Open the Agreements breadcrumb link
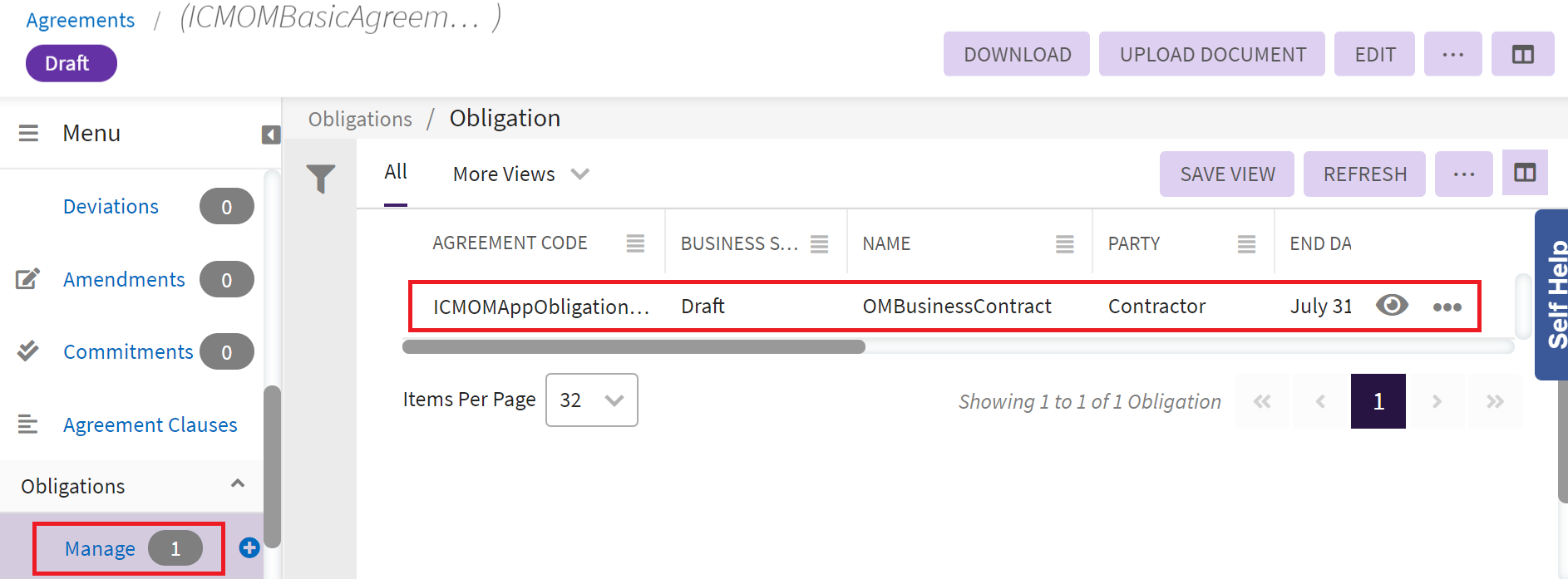Screen dimensions: 1568x579 80,20
